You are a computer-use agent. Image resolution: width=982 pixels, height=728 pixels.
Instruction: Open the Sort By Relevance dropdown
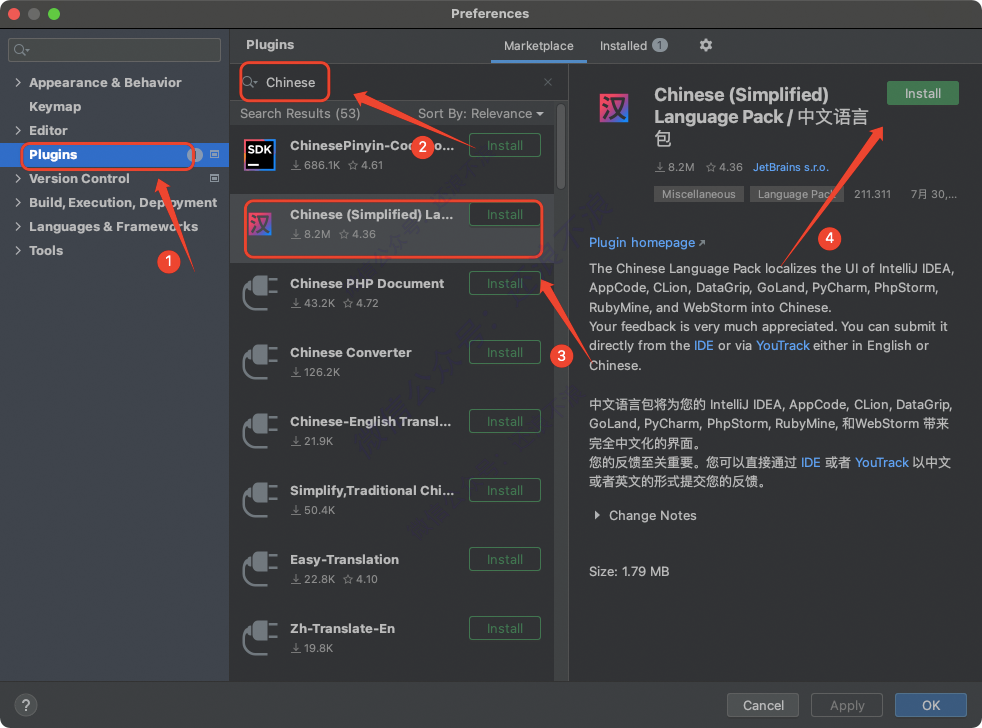(x=481, y=114)
